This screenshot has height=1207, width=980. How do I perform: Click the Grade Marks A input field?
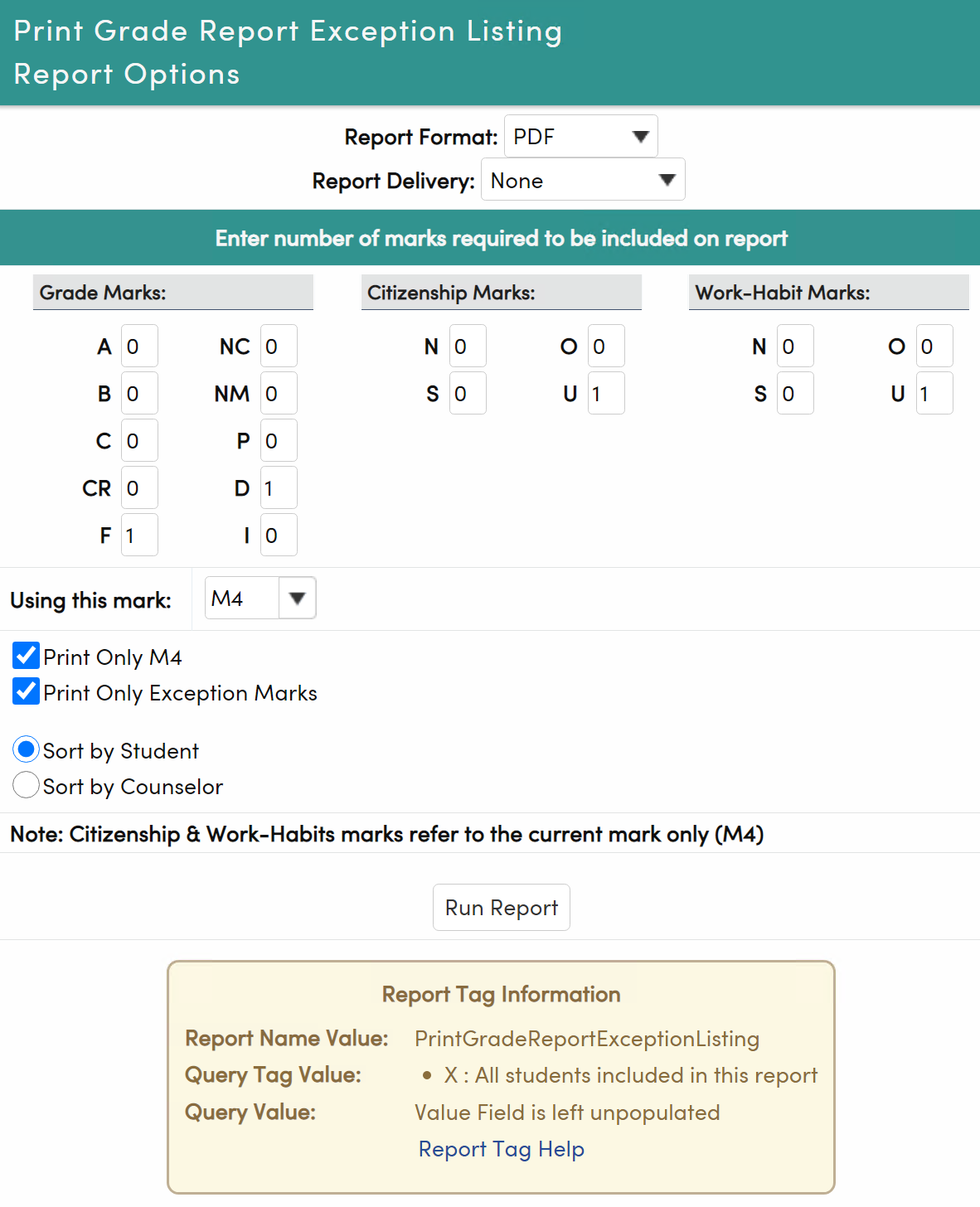click(x=139, y=346)
